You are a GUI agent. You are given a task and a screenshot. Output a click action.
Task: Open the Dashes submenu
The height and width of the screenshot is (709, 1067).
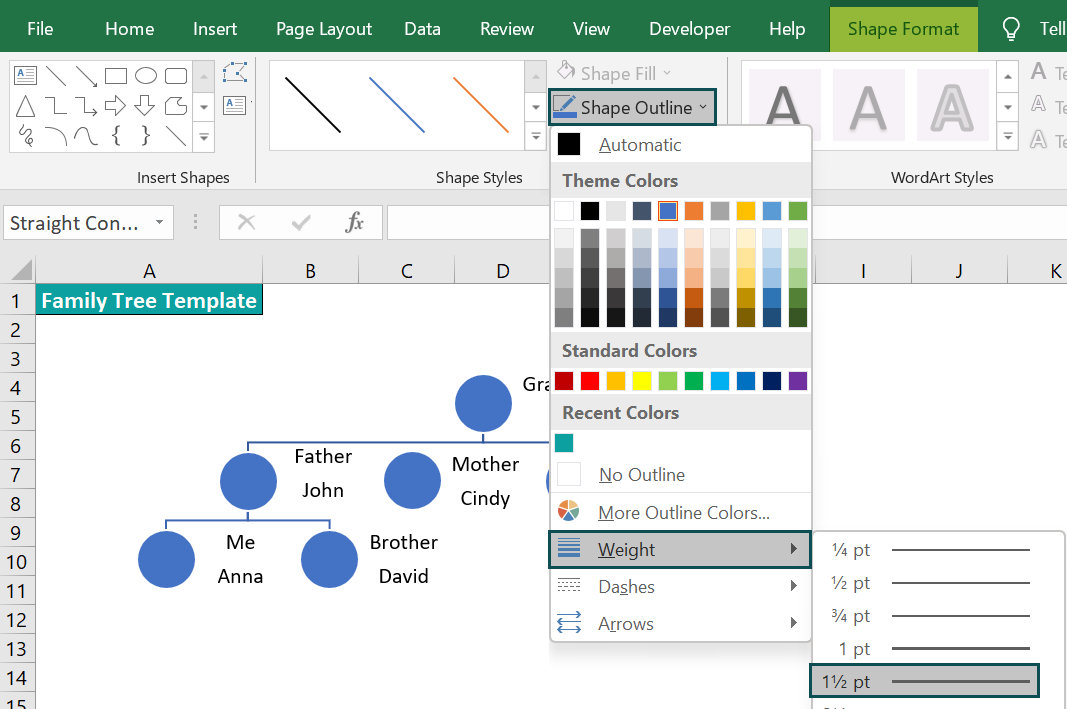(x=680, y=586)
